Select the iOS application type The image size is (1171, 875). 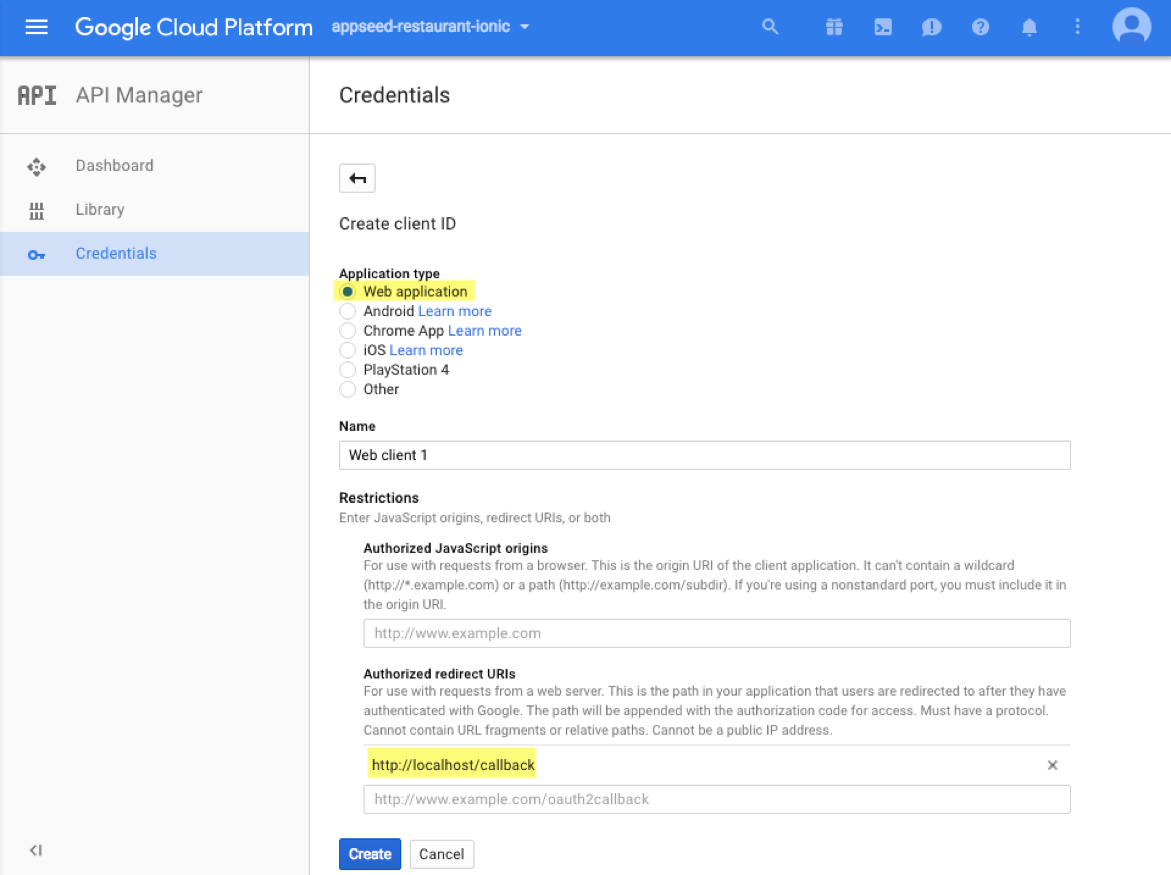coord(347,349)
